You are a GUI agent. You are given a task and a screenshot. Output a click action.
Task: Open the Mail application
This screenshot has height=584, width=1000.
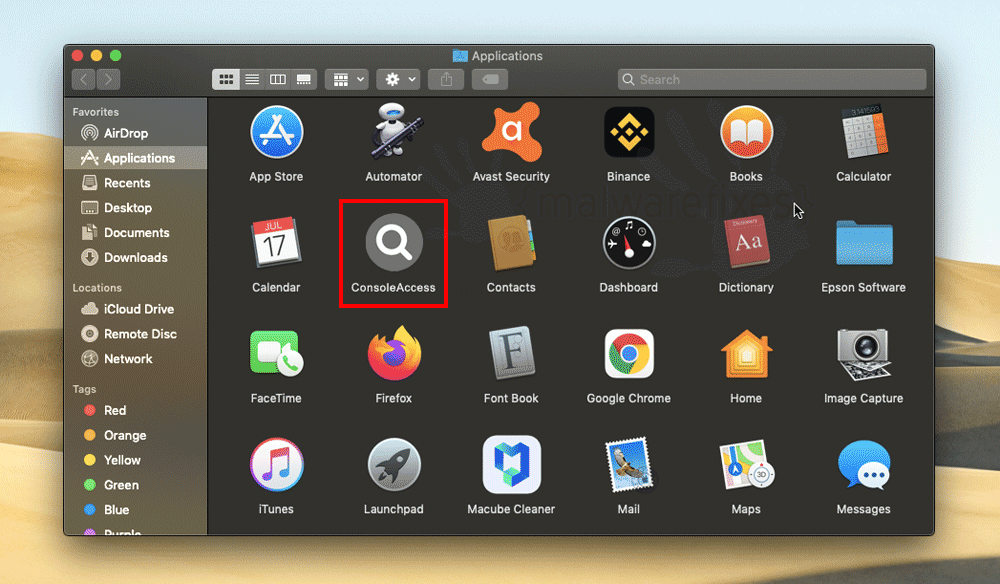pyautogui.click(x=629, y=465)
